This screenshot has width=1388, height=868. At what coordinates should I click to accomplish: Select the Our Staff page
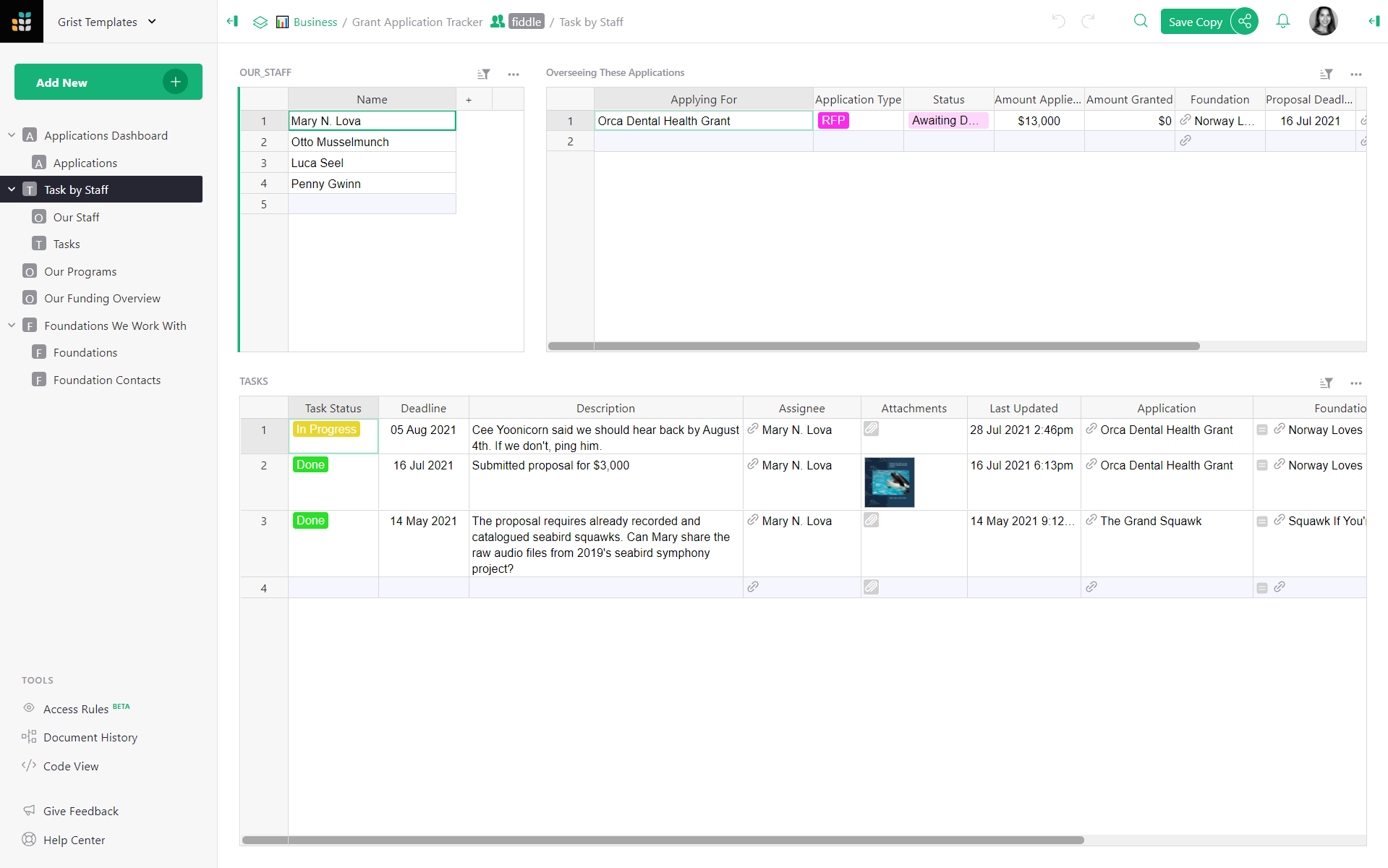76,216
